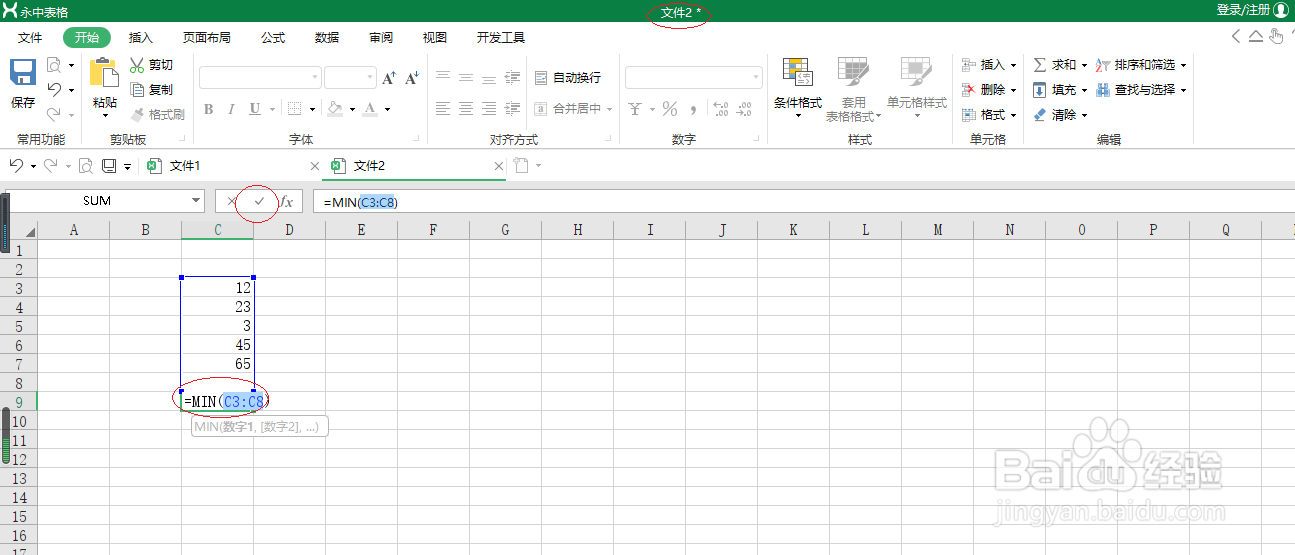
Task: Open the font name dropdown
Action: tap(315, 77)
